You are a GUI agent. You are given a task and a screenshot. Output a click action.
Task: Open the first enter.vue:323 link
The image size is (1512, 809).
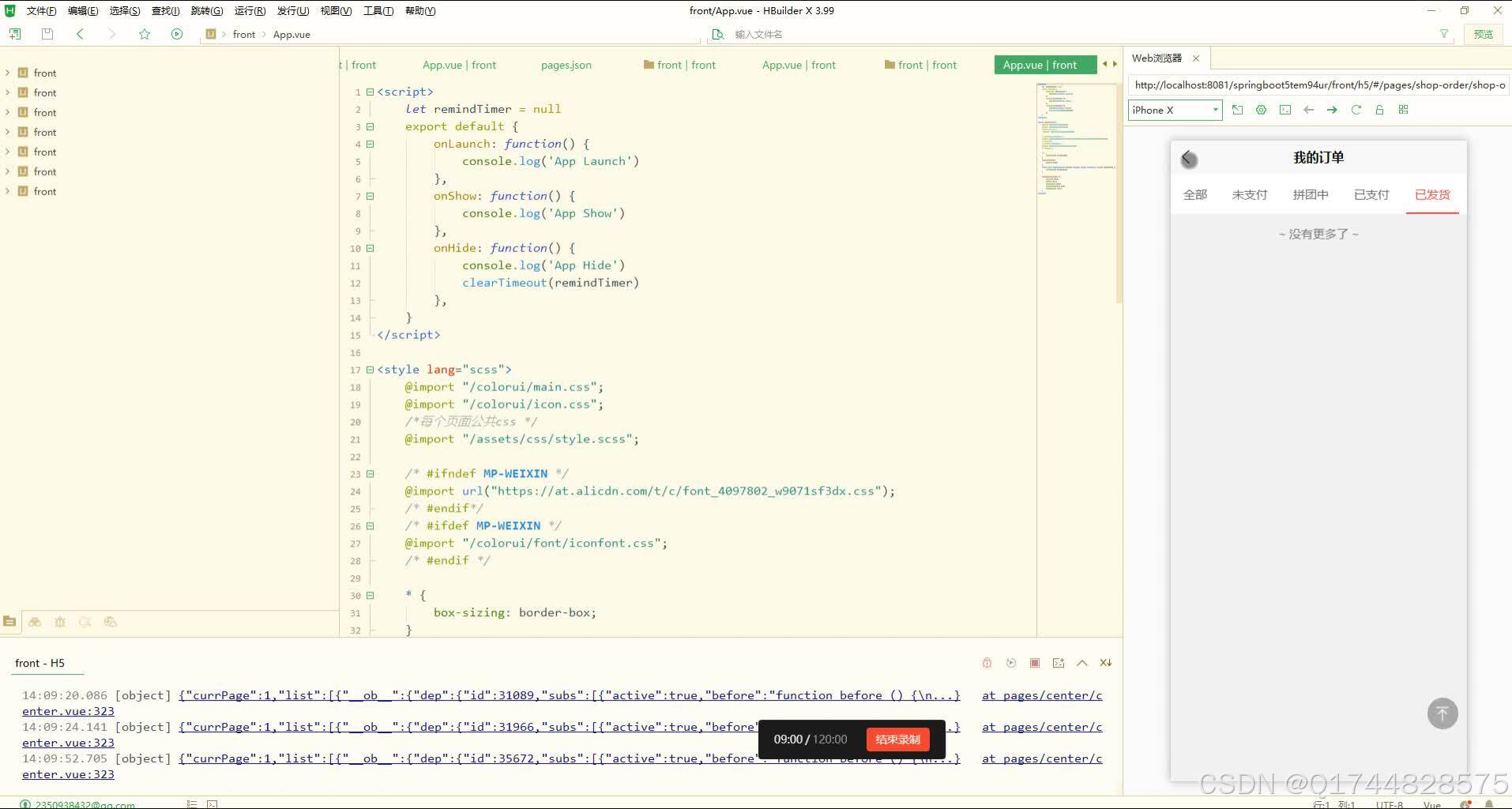tap(68, 711)
